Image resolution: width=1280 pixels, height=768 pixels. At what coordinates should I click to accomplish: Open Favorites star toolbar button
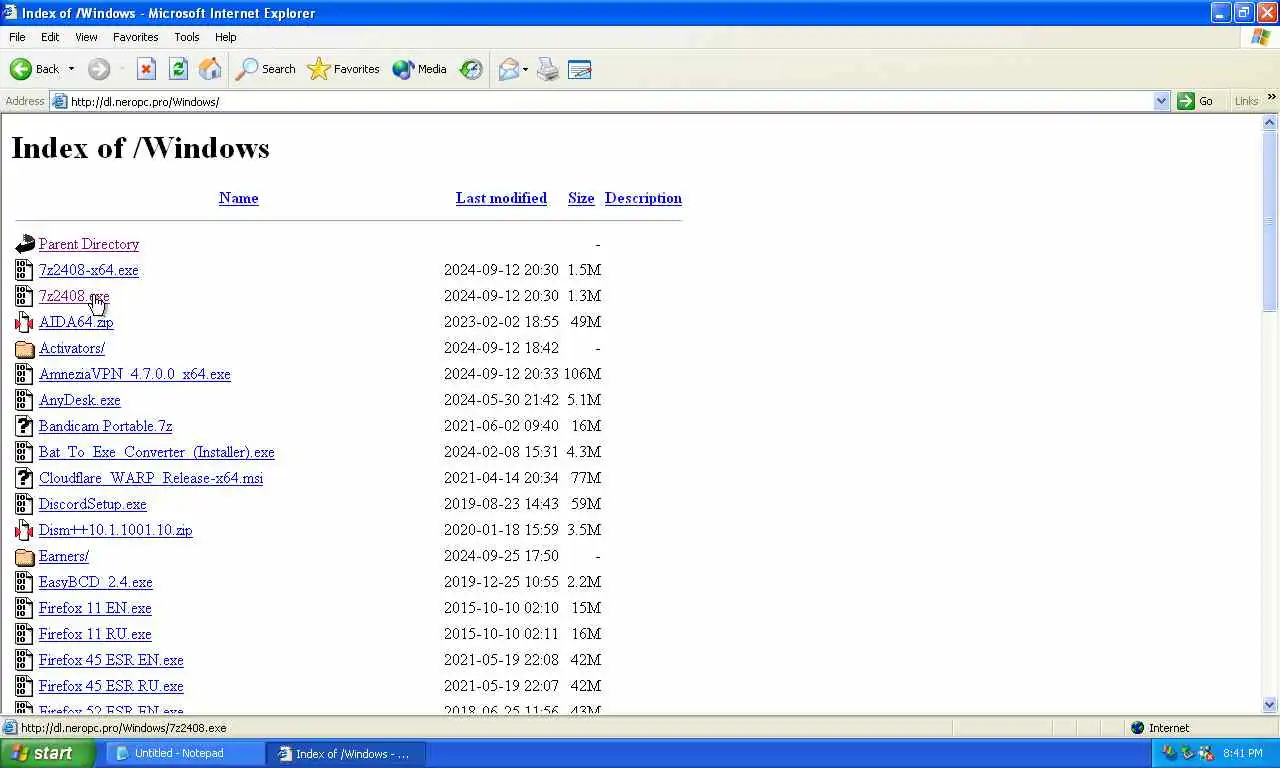[x=344, y=69]
